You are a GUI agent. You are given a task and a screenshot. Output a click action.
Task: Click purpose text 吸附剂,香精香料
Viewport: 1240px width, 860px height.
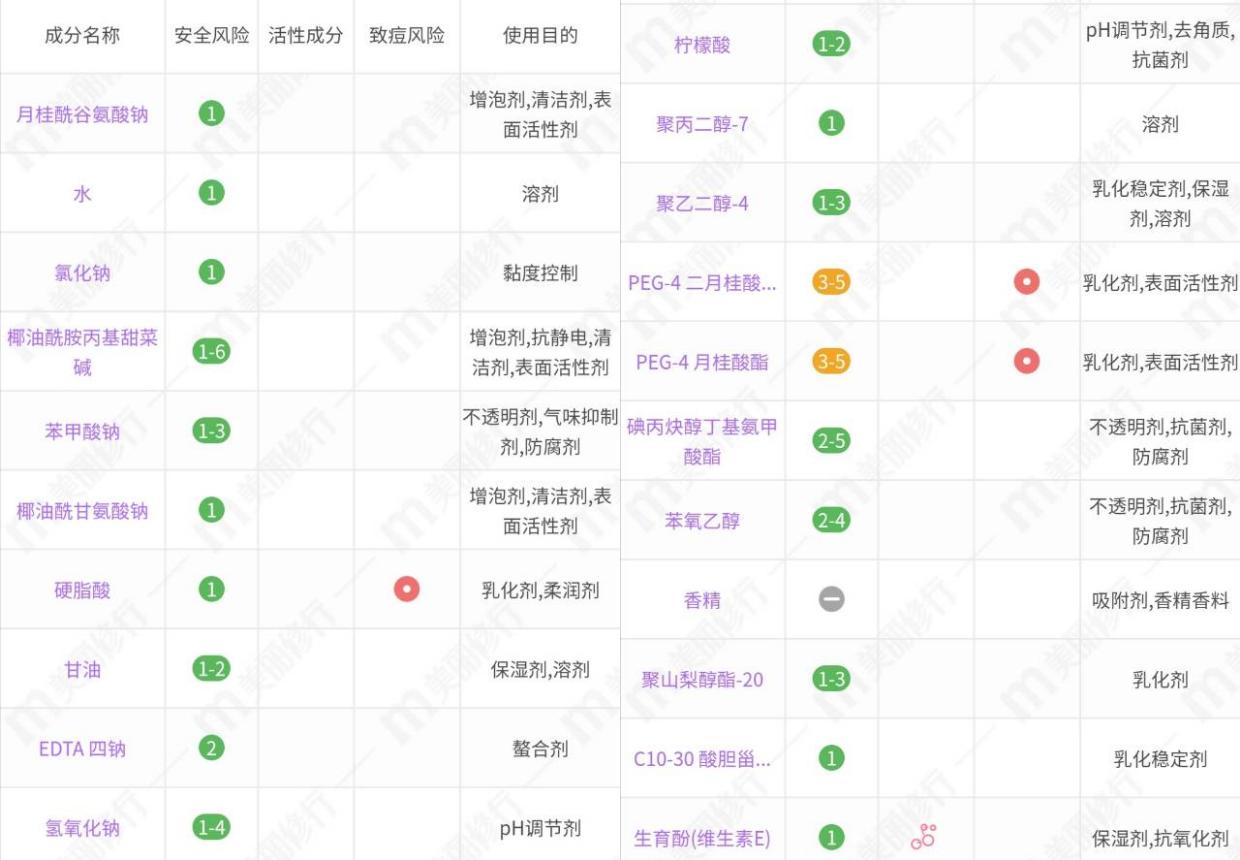1160,600
